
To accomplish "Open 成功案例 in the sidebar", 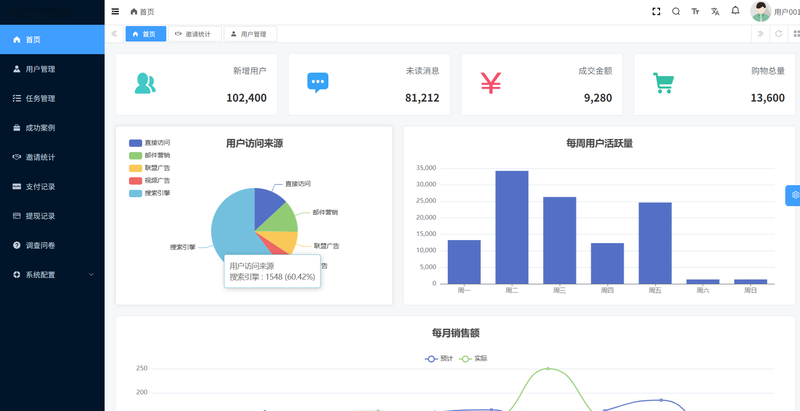I will tap(52, 127).
